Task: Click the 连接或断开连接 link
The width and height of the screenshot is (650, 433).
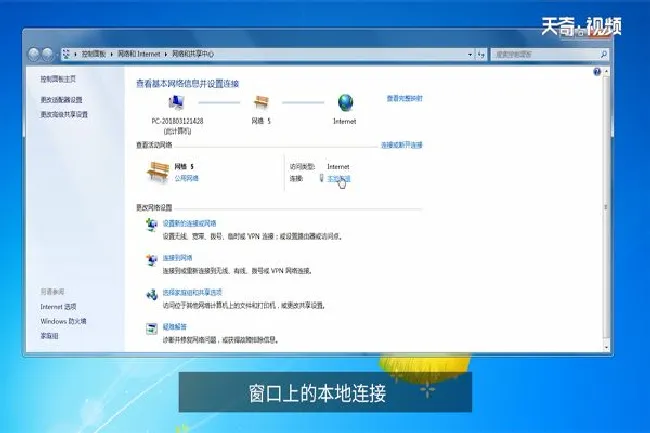Action: [x=402, y=145]
